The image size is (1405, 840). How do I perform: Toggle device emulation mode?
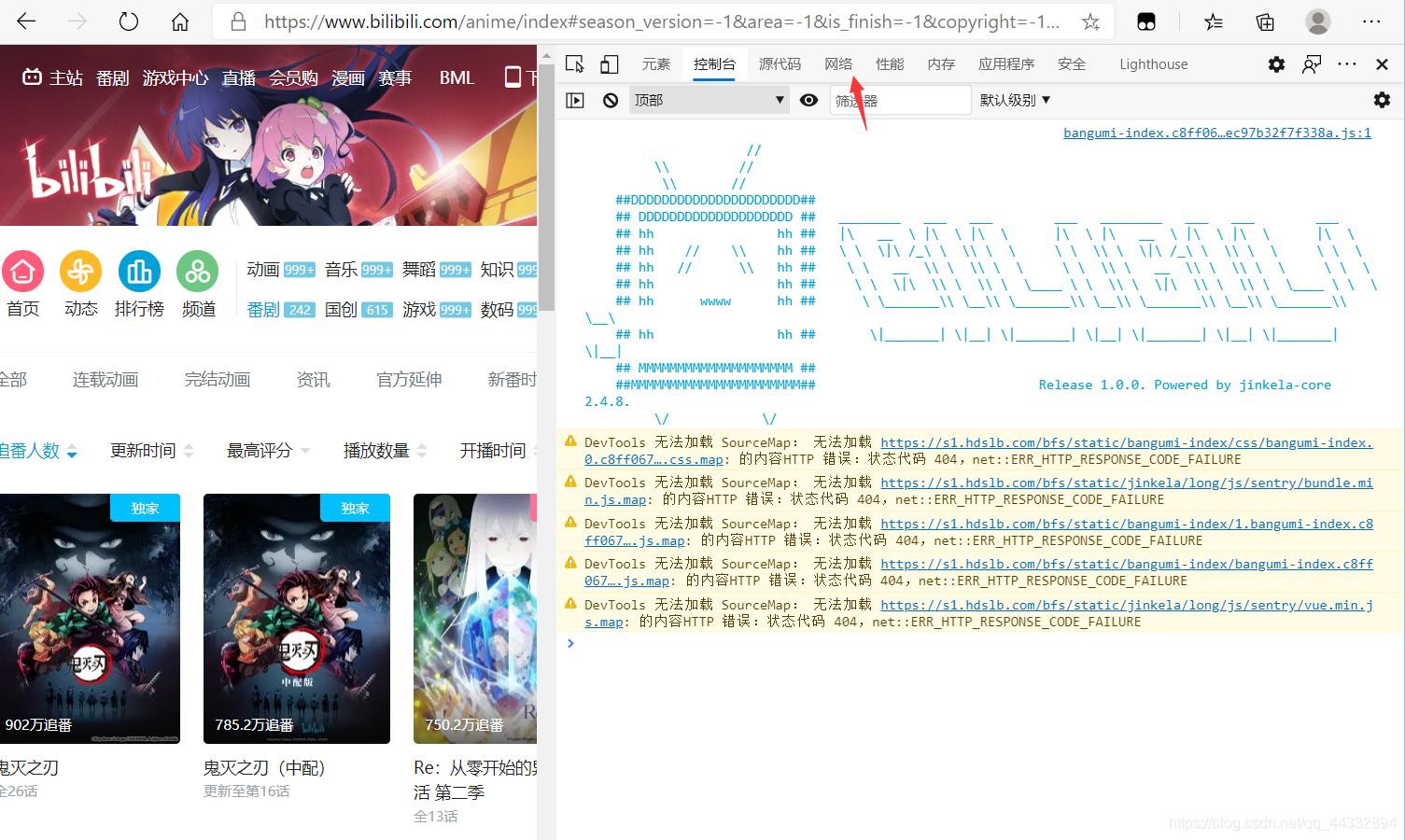[x=610, y=64]
